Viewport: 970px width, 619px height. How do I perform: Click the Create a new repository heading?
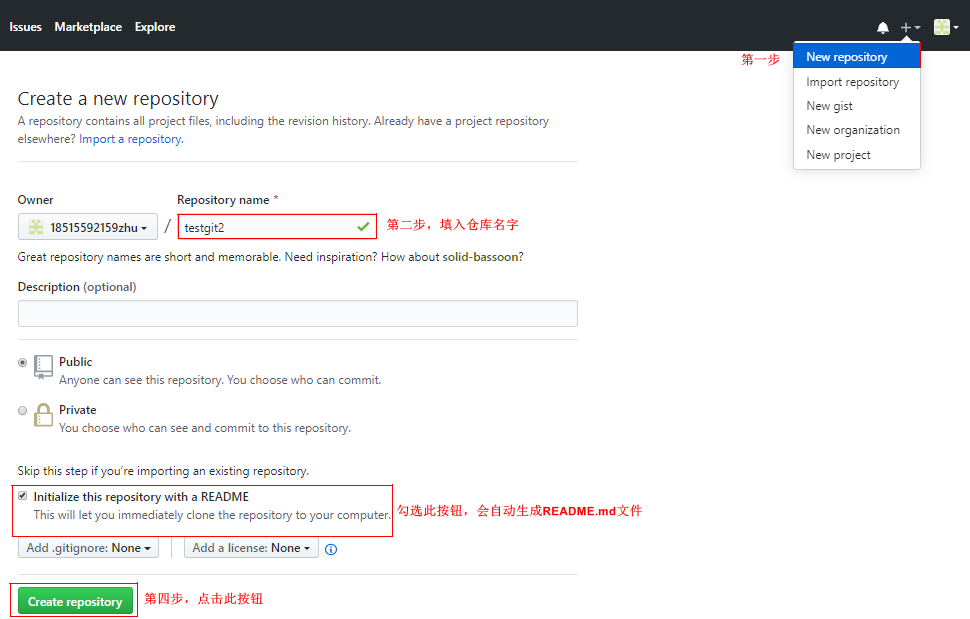(118, 99)
